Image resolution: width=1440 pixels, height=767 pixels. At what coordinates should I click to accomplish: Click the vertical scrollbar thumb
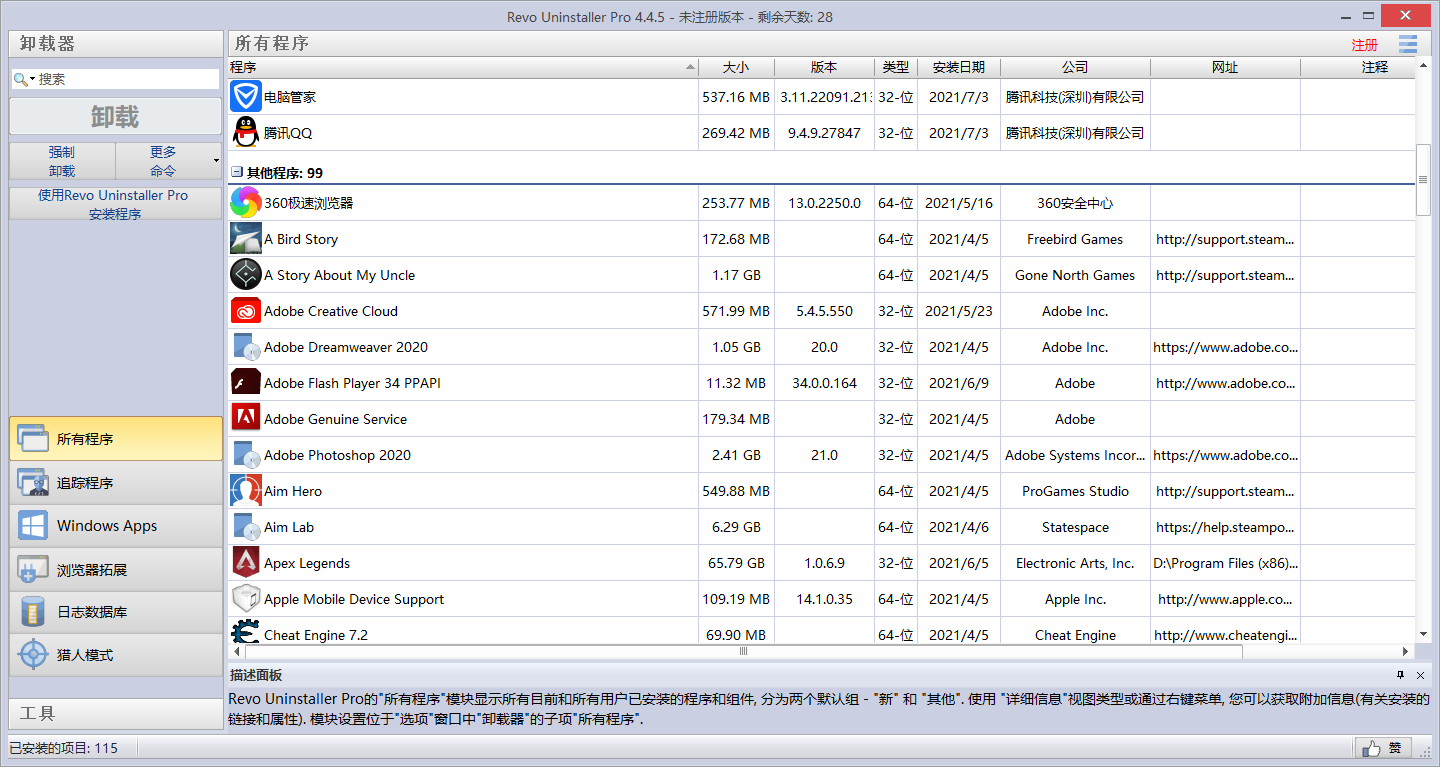coord(1423,179)
